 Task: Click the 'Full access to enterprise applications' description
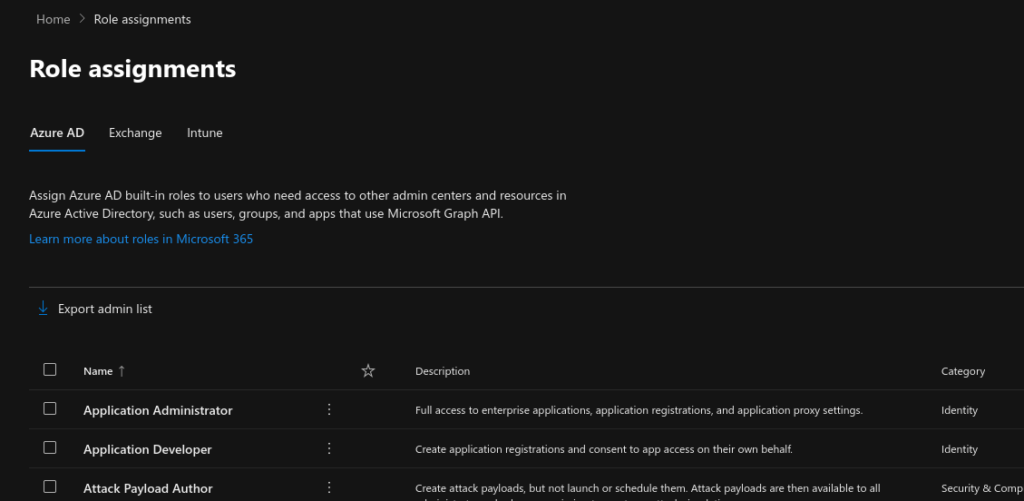(x=639, y=410)
